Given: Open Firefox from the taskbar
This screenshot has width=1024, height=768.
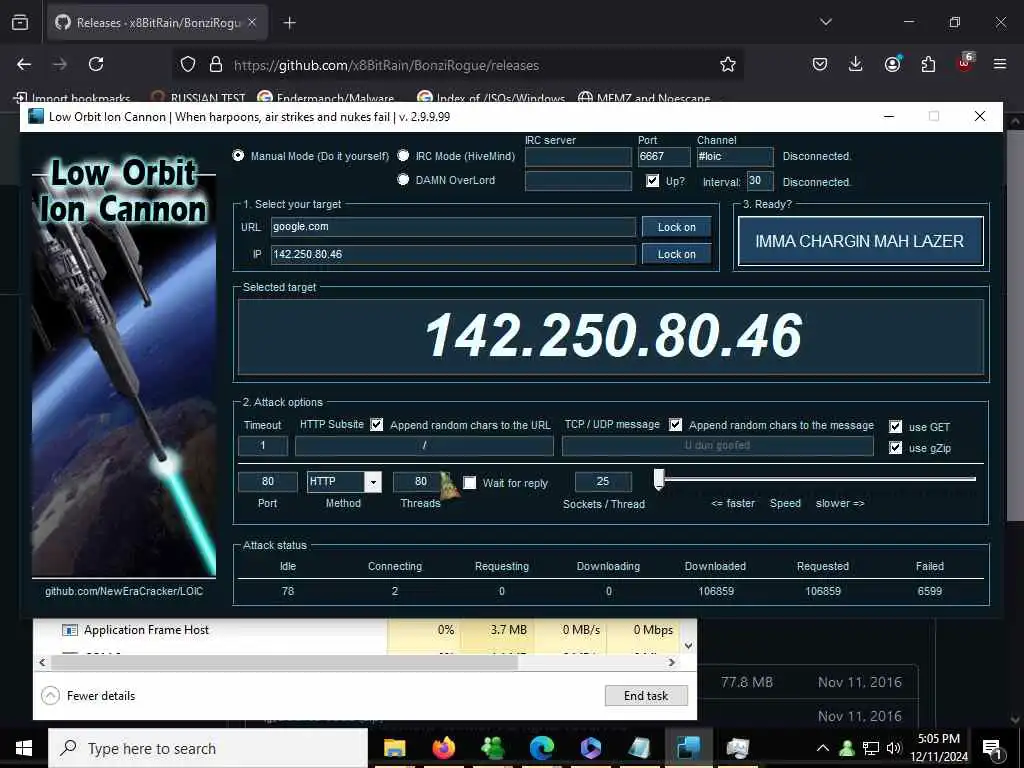Looking at the screenshot, I should tap(444, 748).
